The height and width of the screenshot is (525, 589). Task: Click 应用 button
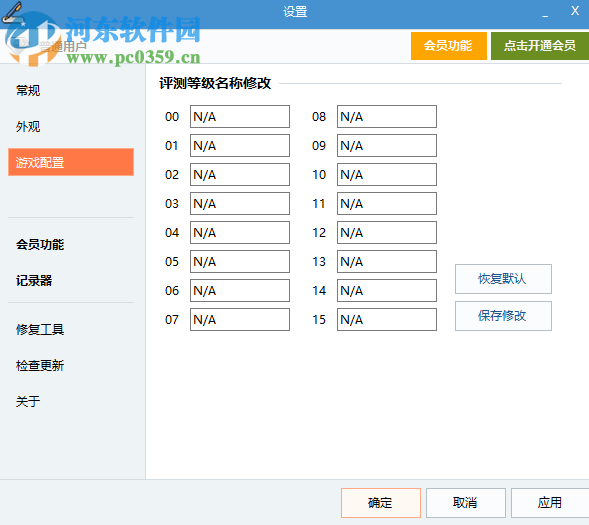pyautogui.click(x=550, y=502)
